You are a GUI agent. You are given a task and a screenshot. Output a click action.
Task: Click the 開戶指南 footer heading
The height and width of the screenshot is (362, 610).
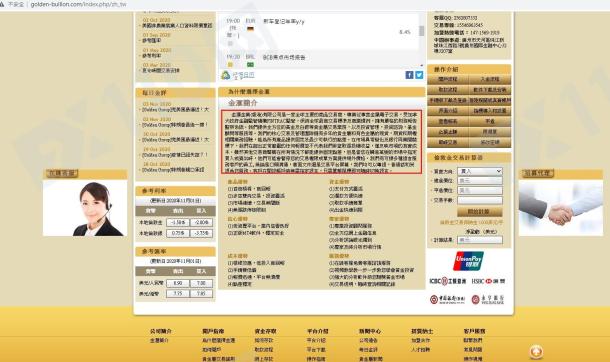(213, 331)
